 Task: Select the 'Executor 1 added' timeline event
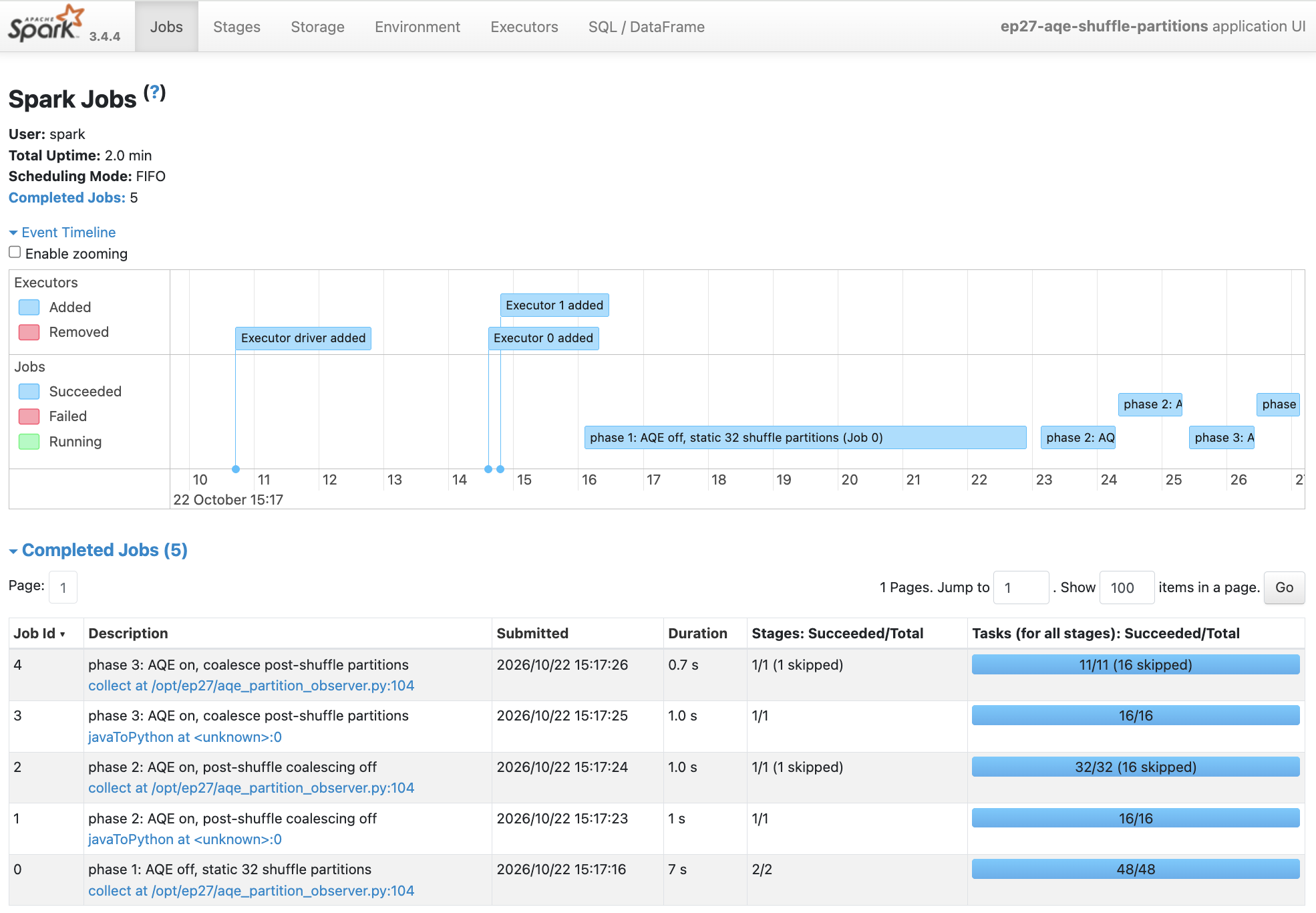554,305
